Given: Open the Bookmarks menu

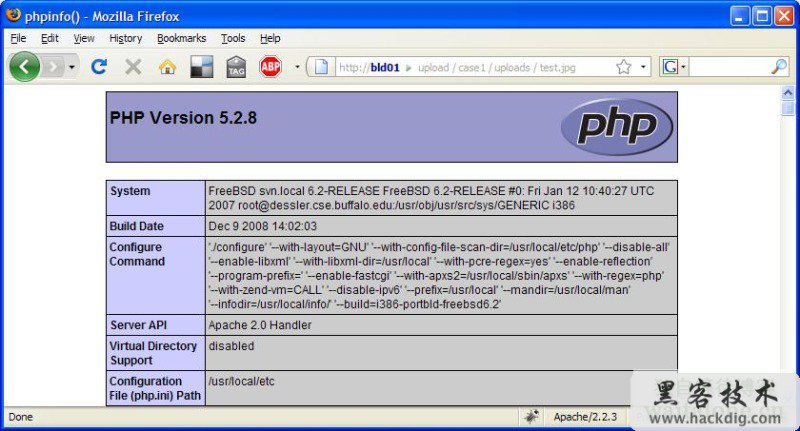Looking at the screenshot, I should click(x=181, y=38).
